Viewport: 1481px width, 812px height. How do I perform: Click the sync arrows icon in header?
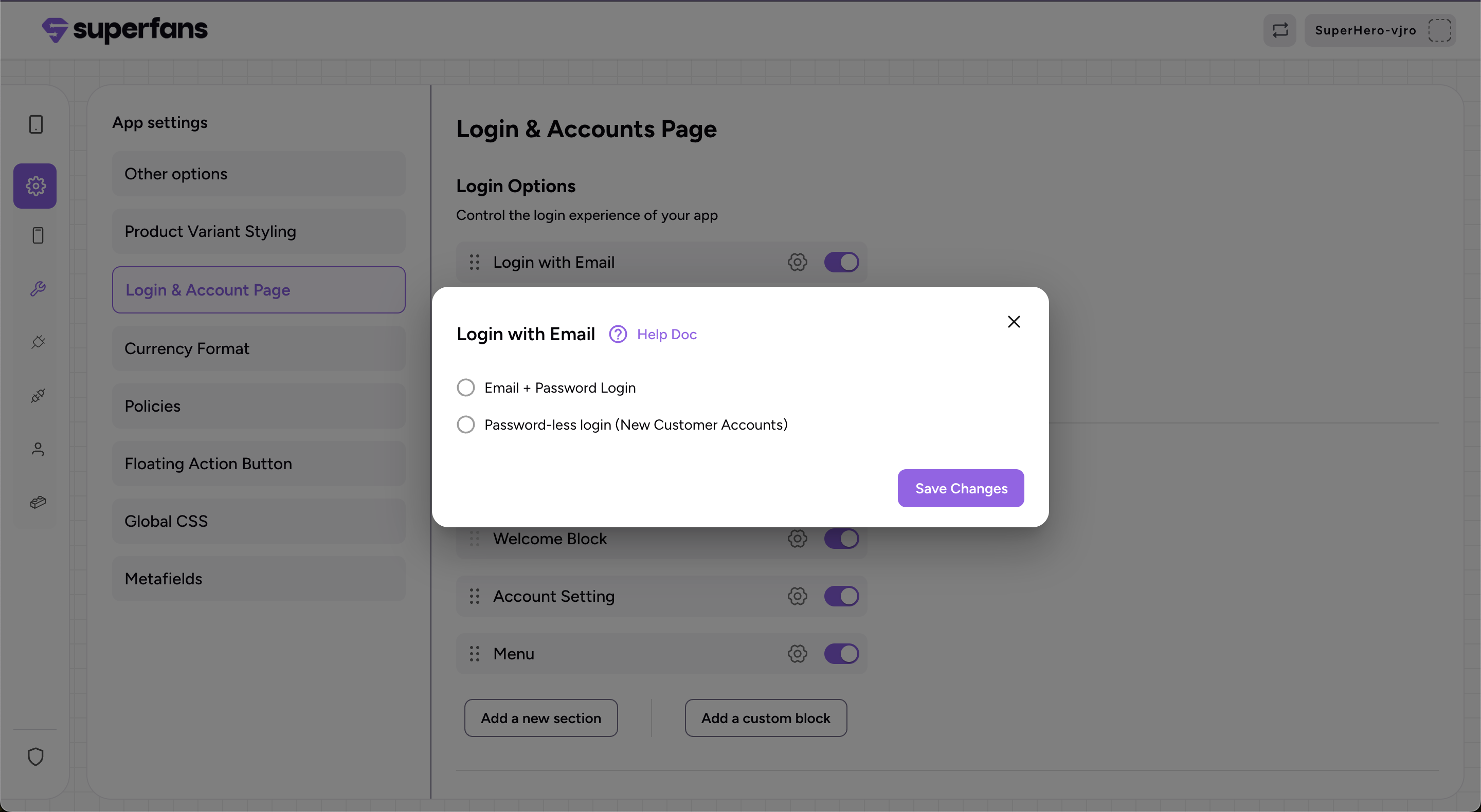click(x=1280, y=30)
